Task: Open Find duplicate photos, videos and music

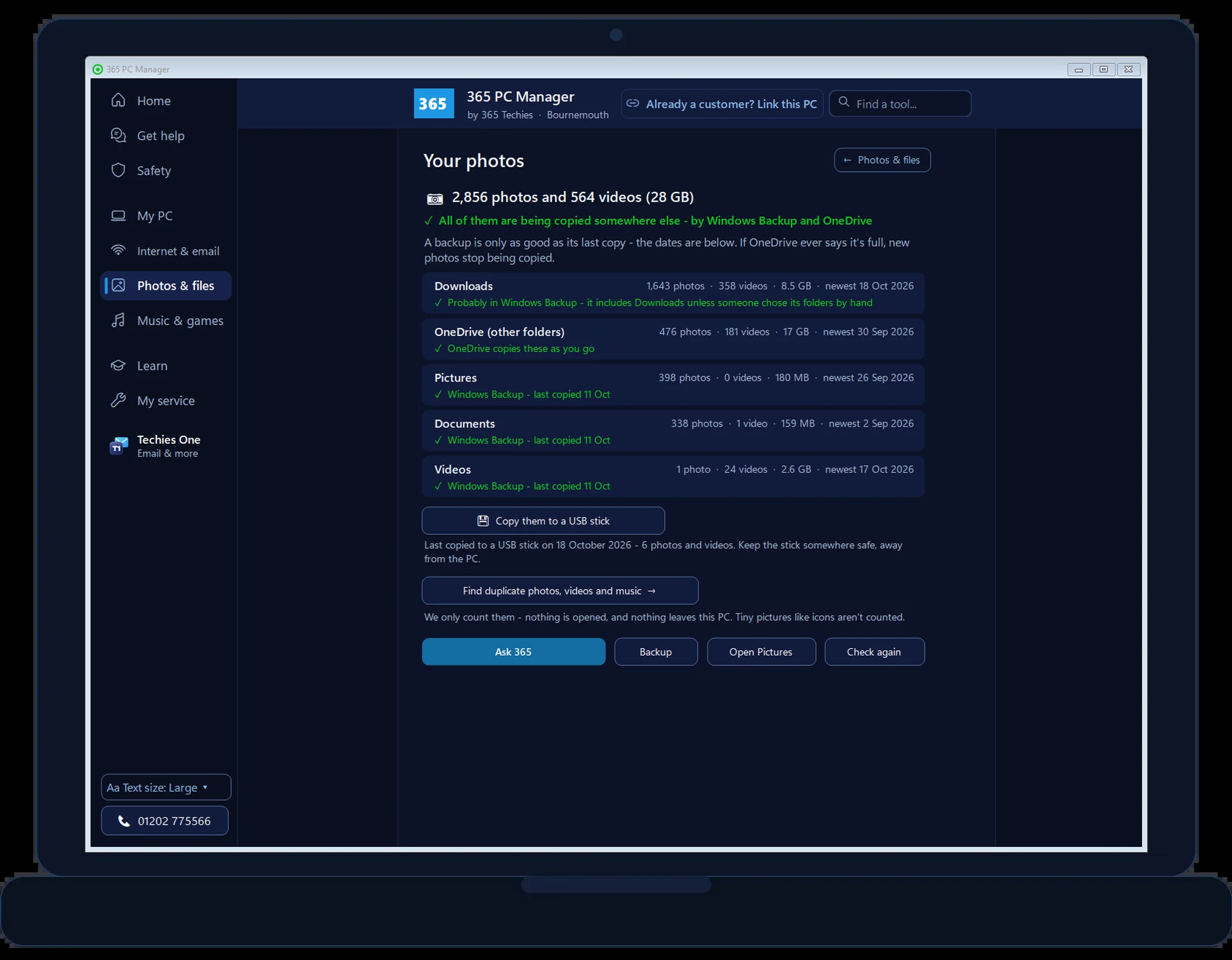Action: tap(560, 591)
